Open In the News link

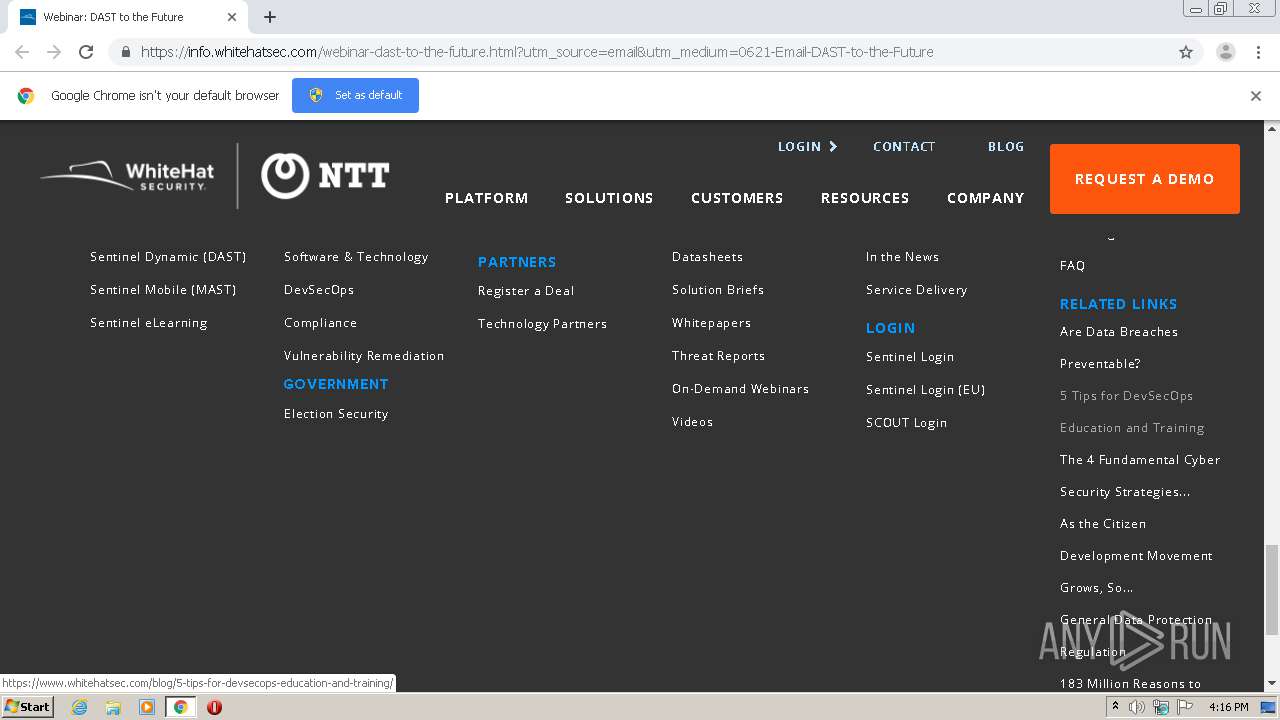coord(902,257)
